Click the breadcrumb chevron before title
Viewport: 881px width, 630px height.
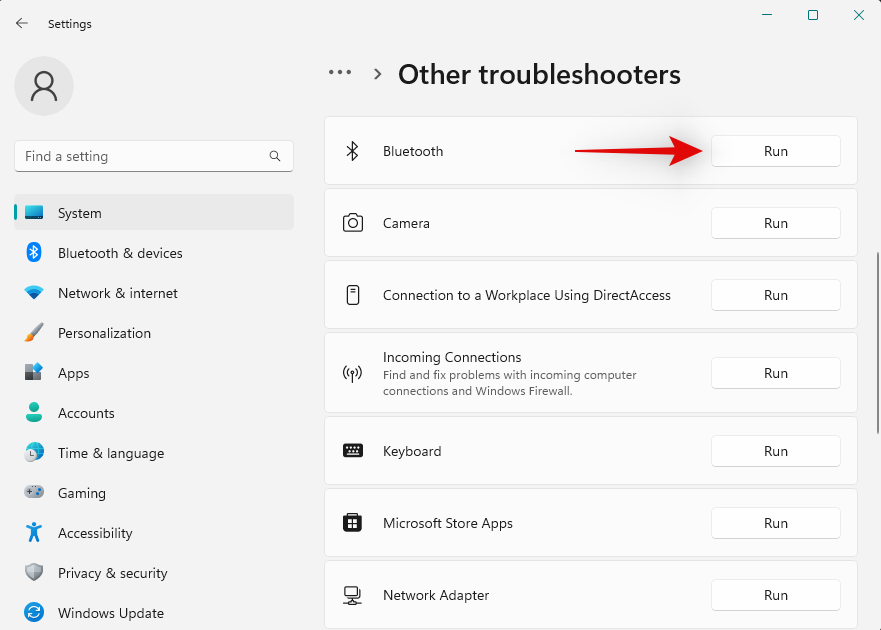pyautogui.click(x=378, y=74)
